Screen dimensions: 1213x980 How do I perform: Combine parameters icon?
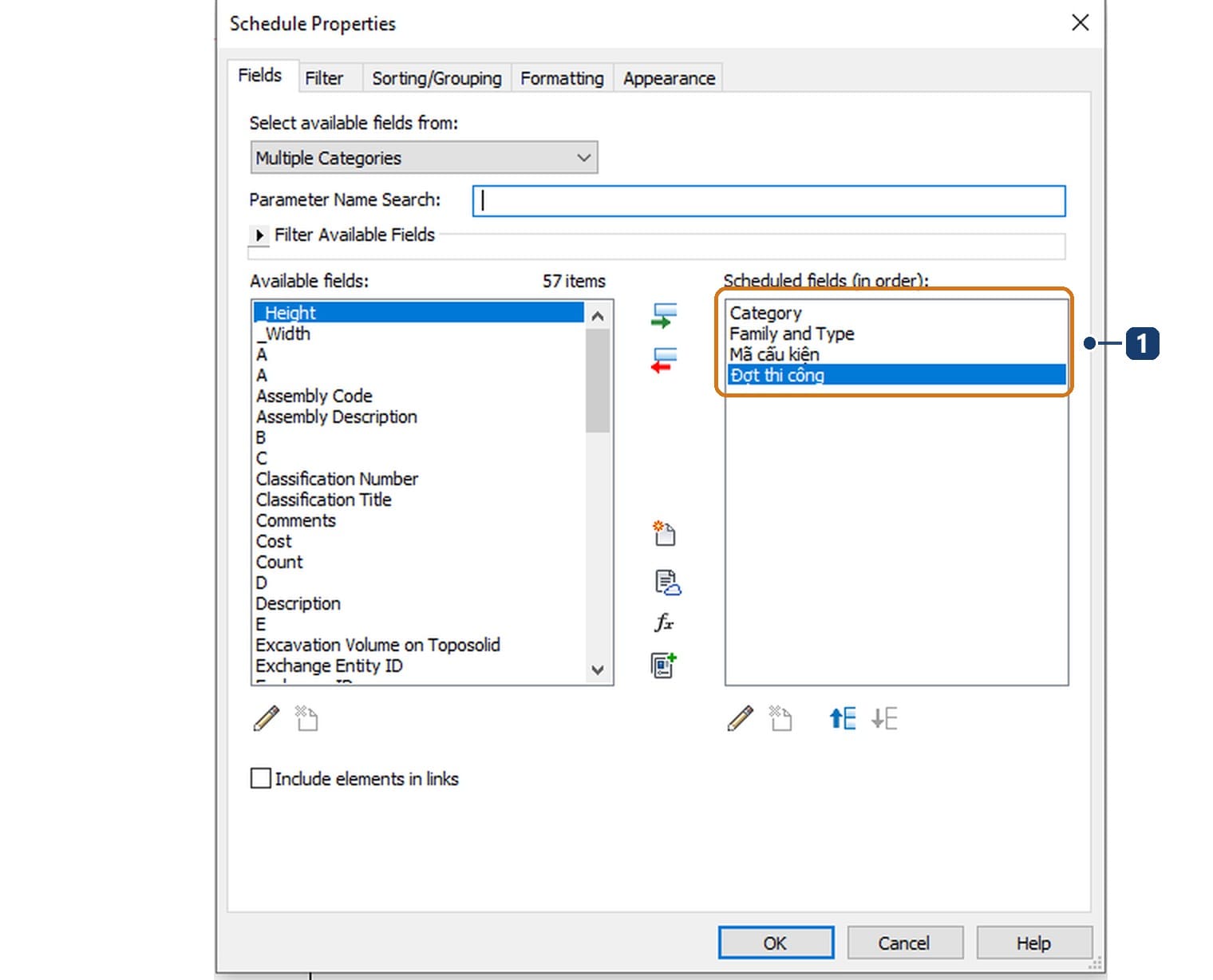664,665
